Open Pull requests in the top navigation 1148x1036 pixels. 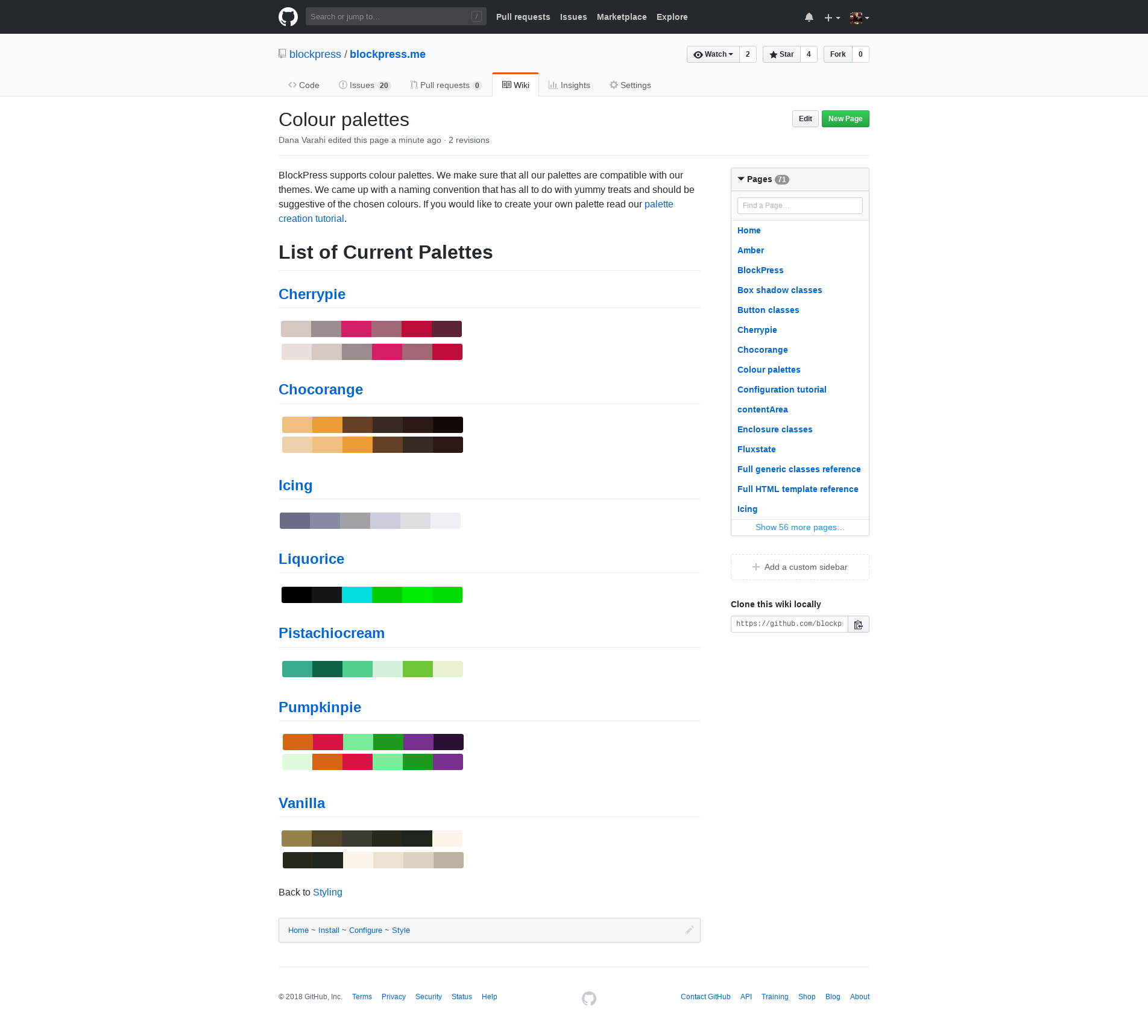(523, 17)
